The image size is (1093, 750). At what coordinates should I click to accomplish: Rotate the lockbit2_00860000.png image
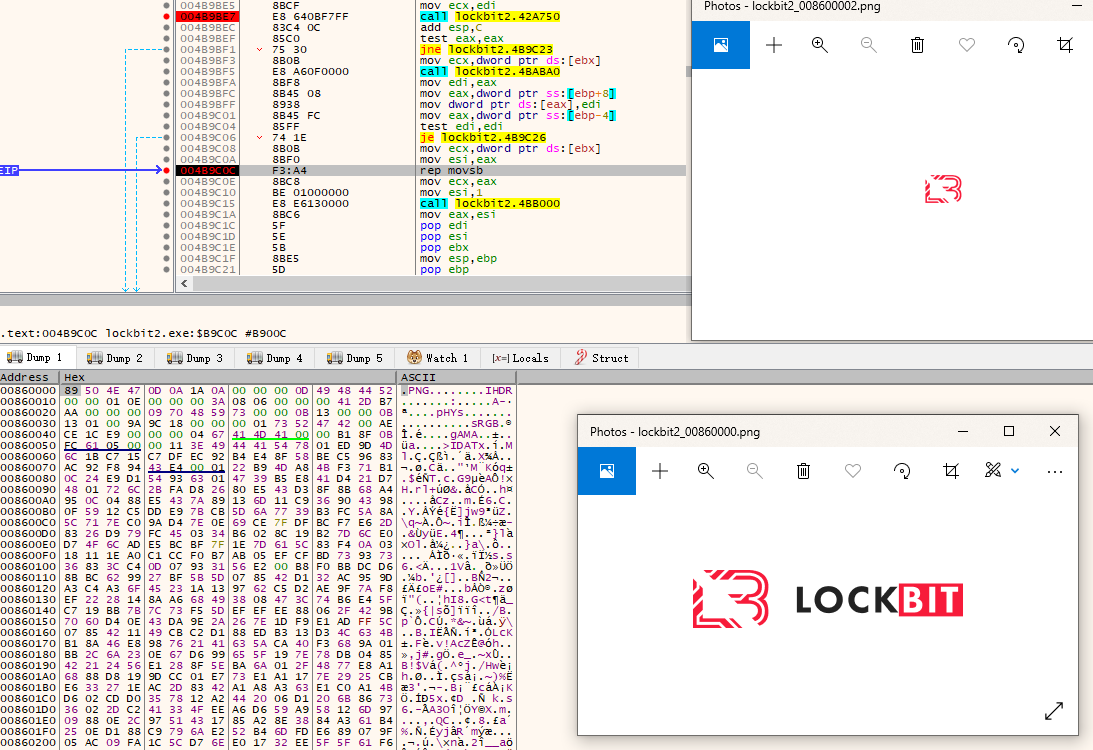point(902,471)
